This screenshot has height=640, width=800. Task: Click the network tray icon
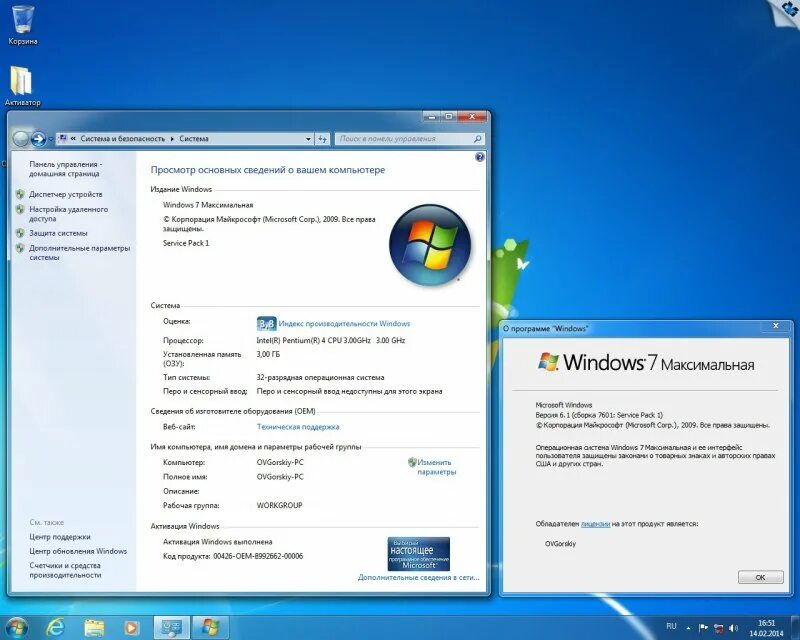coord(718,628)
